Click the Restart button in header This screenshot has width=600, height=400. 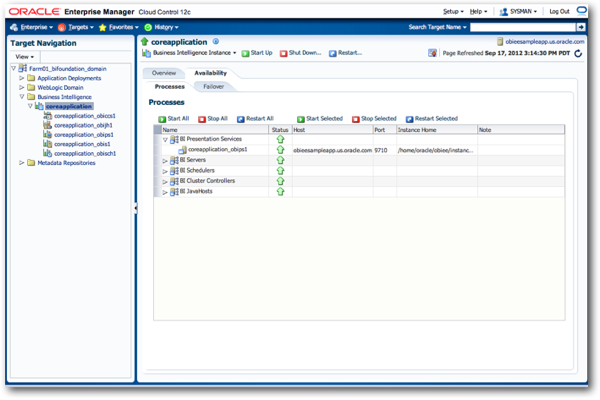click(x=346, y=53)
